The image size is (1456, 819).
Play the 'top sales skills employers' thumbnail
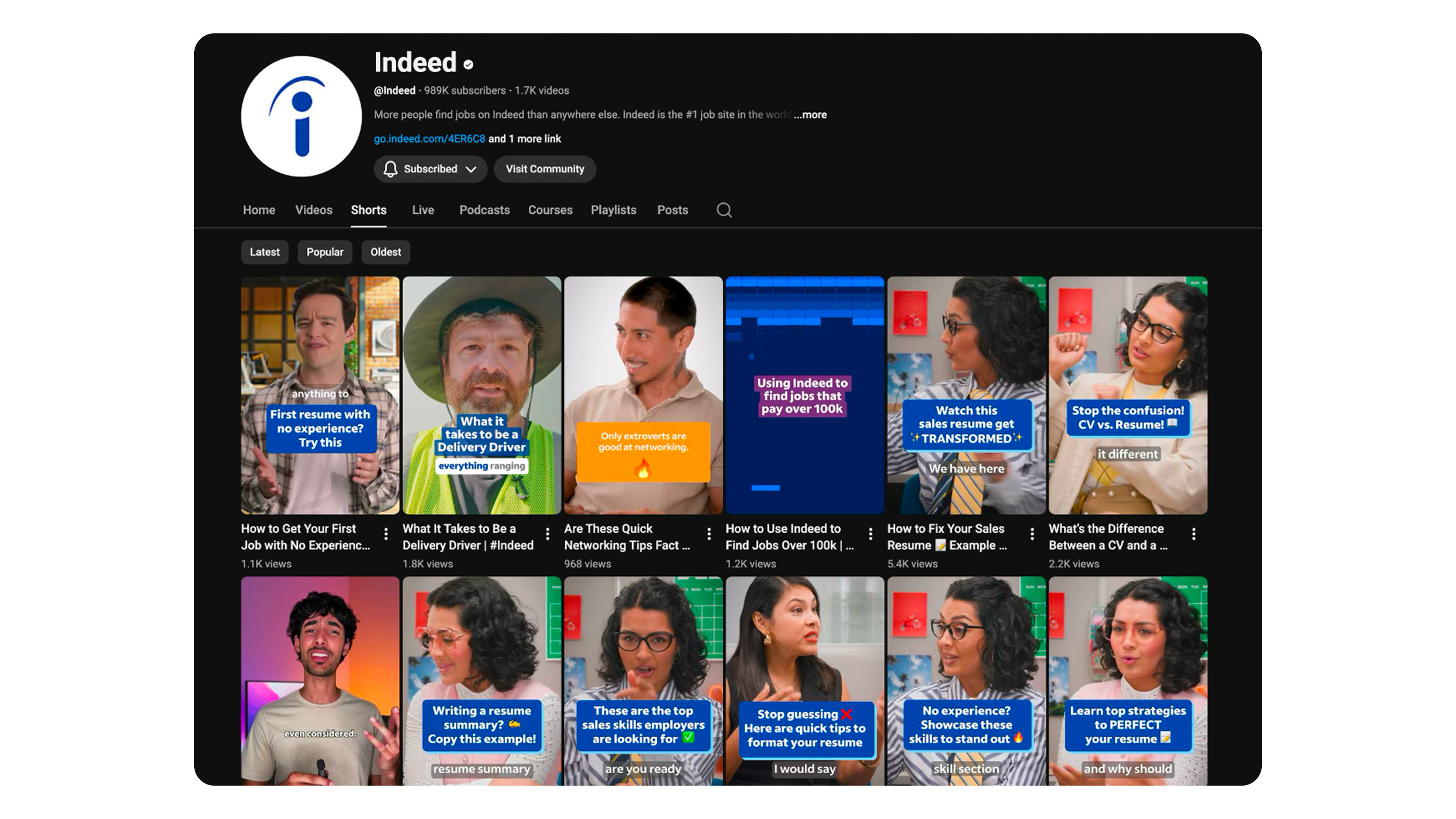point(643,680)
